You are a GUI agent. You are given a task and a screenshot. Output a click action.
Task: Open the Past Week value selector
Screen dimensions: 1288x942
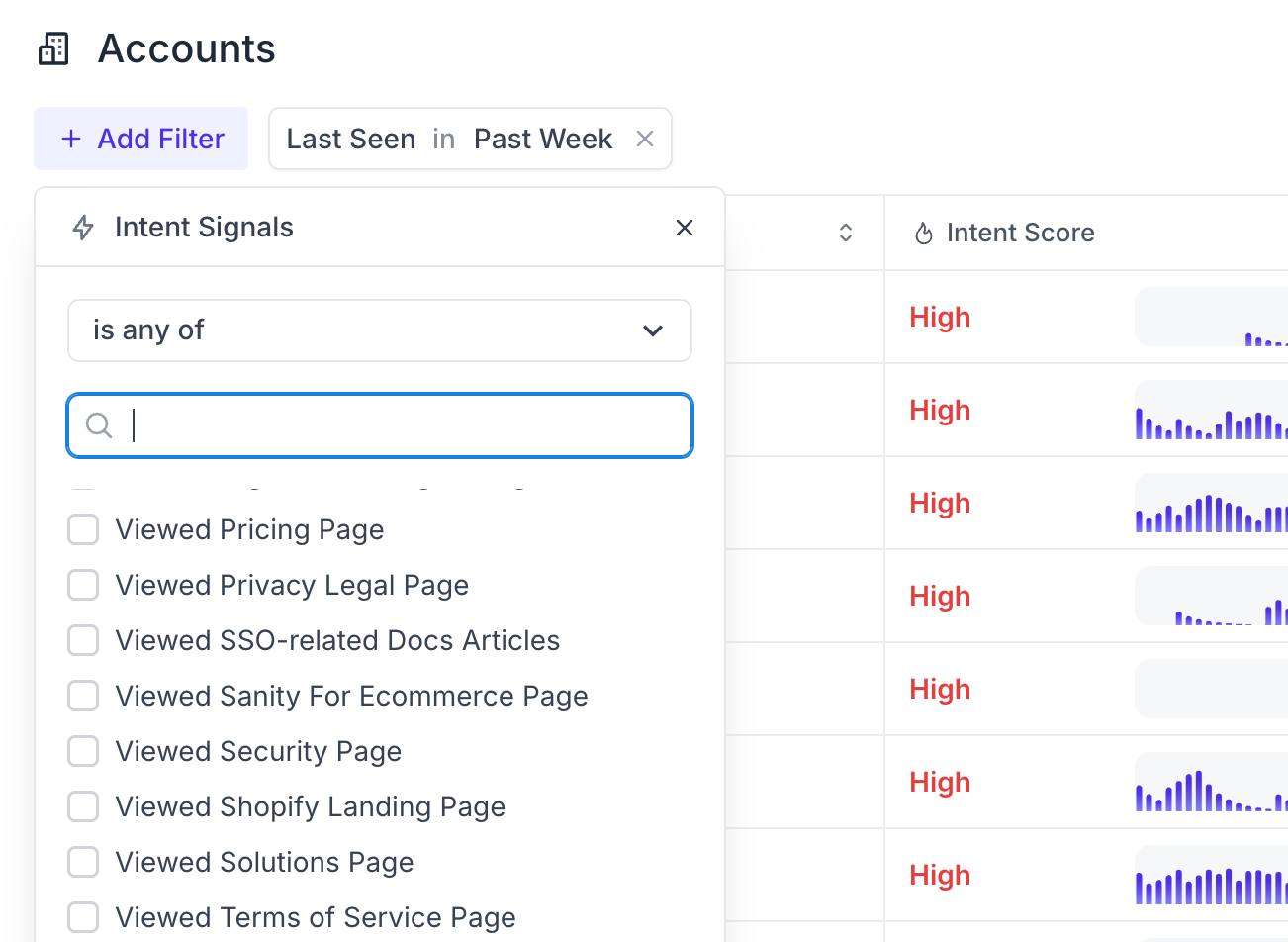543,140
